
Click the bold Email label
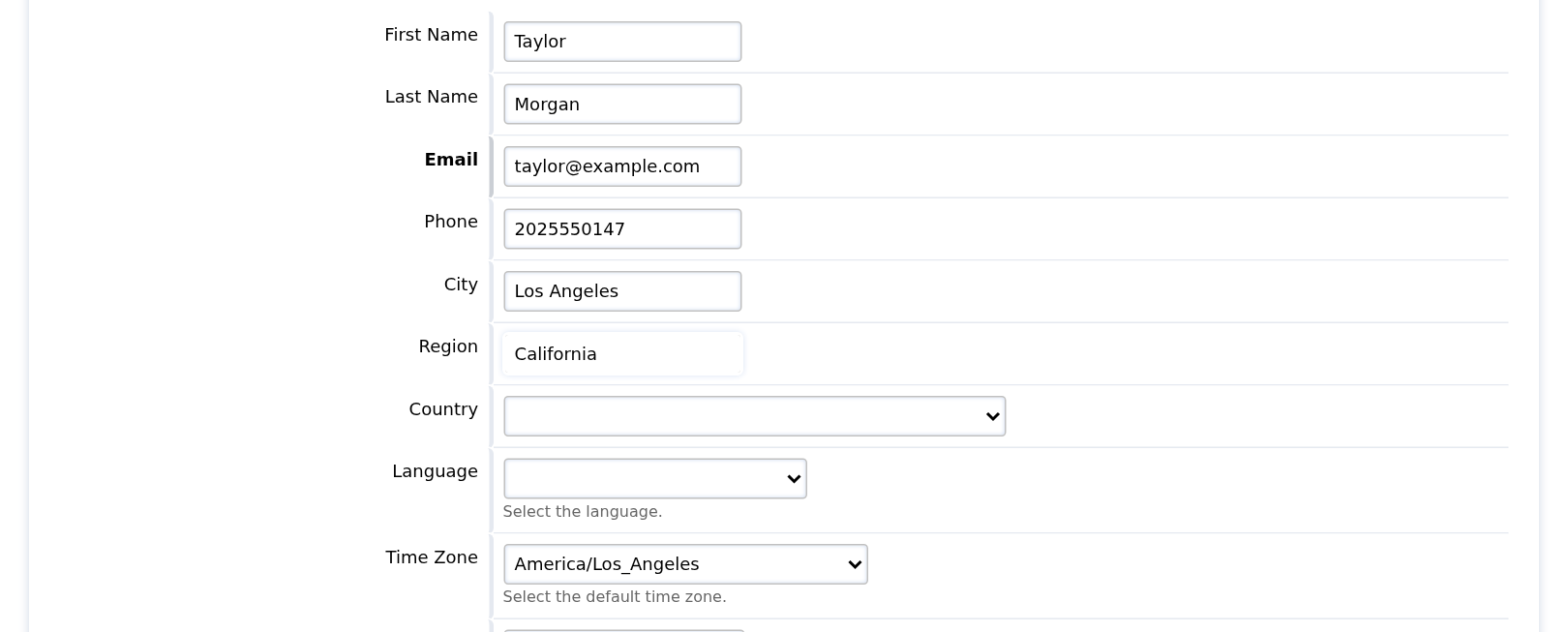point(451,160)
